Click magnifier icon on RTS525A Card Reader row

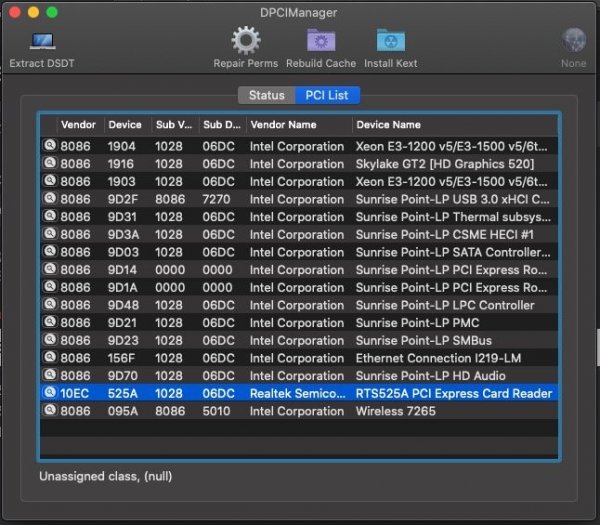tap(49, 393)
